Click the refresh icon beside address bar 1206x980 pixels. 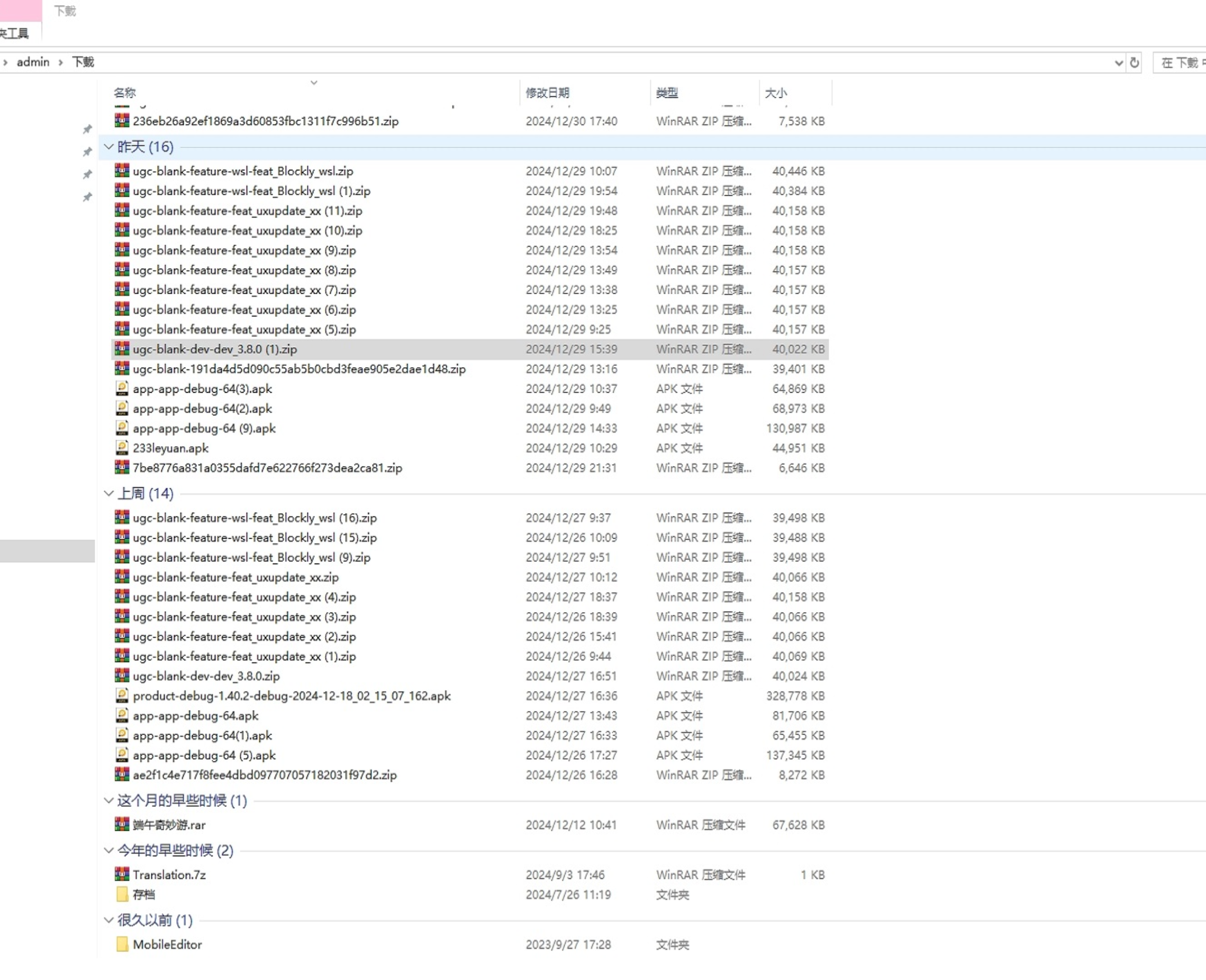[x=1134, y=62]
